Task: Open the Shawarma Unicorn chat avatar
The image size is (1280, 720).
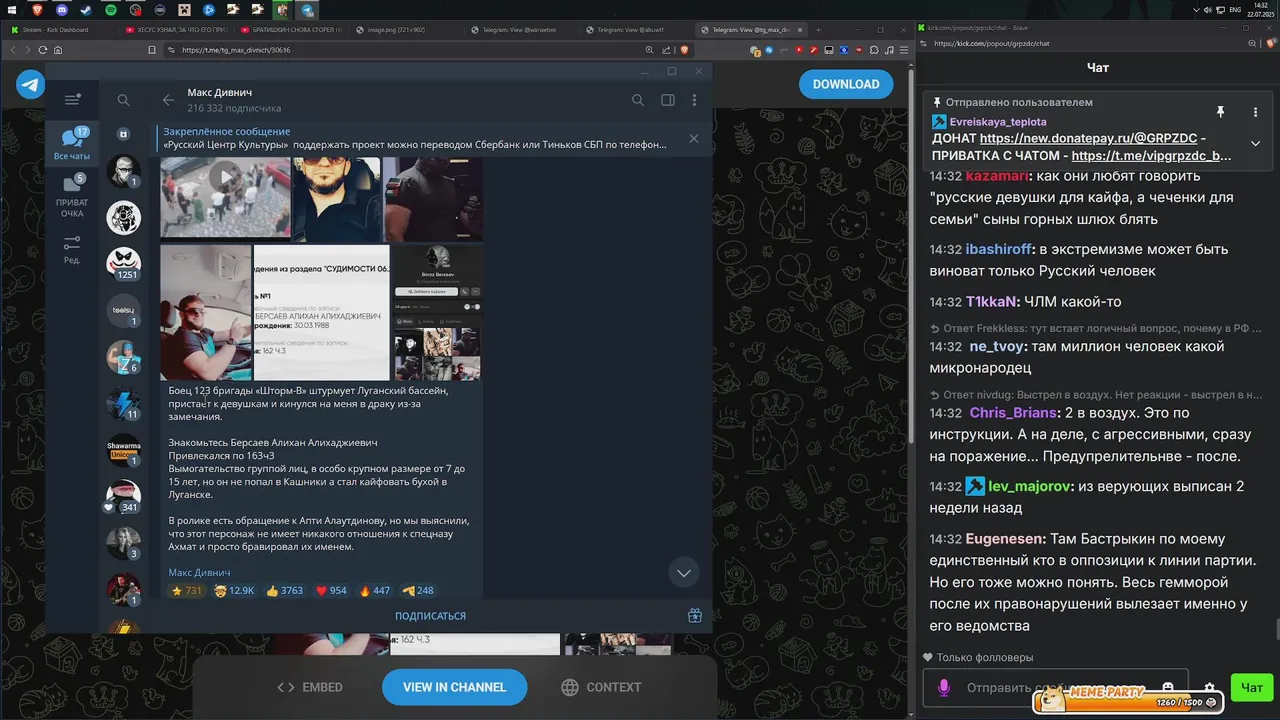Action: 124,450
